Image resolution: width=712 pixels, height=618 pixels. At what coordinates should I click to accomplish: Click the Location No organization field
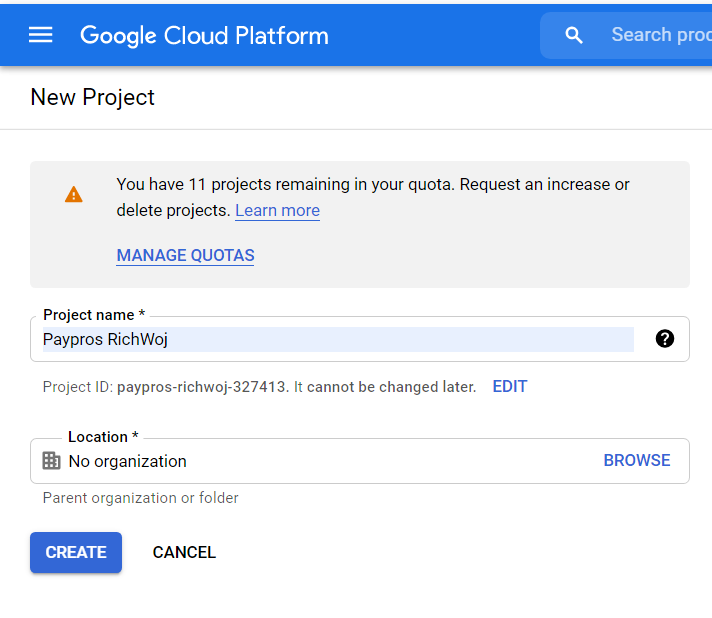[360, 461]
